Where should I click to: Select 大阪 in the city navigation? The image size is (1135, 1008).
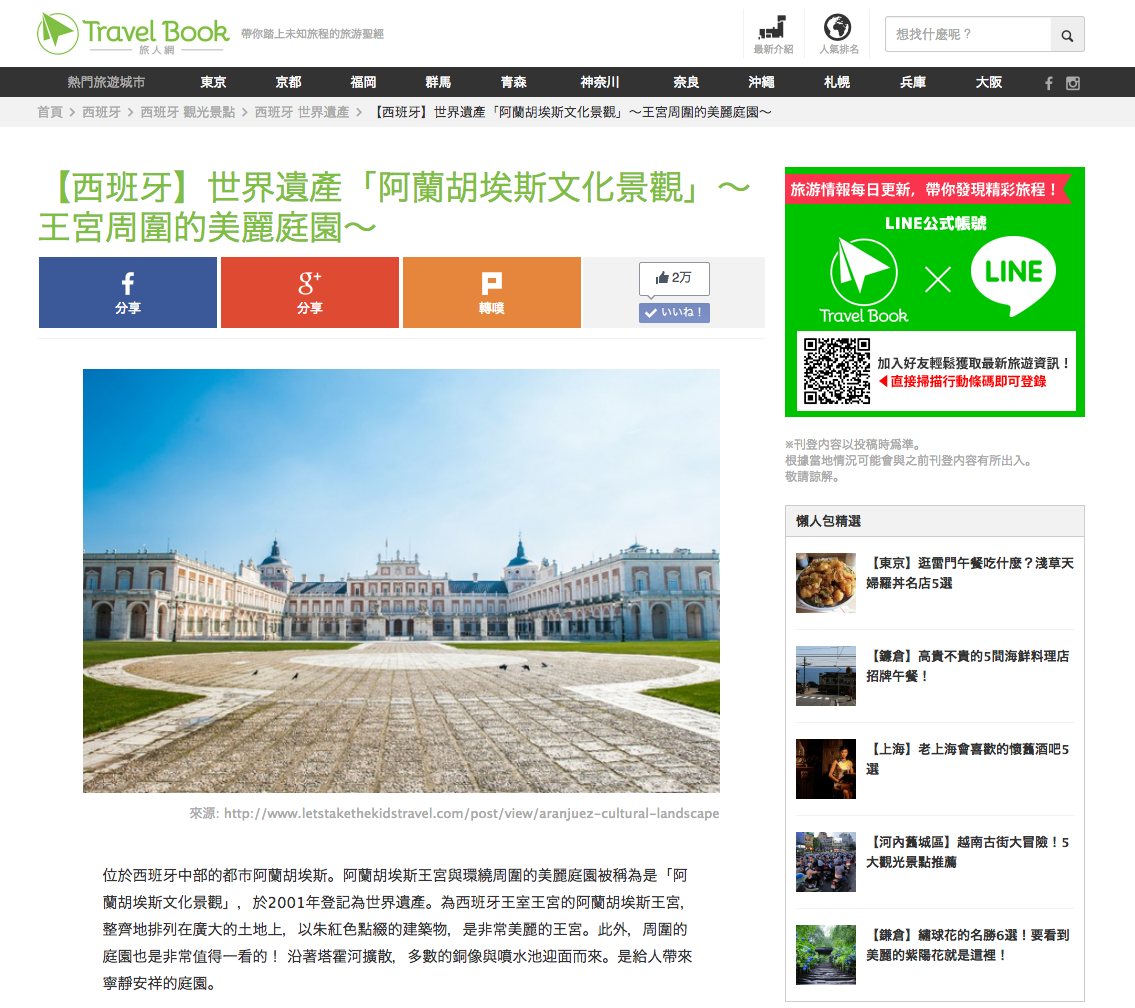pos(989,82)
